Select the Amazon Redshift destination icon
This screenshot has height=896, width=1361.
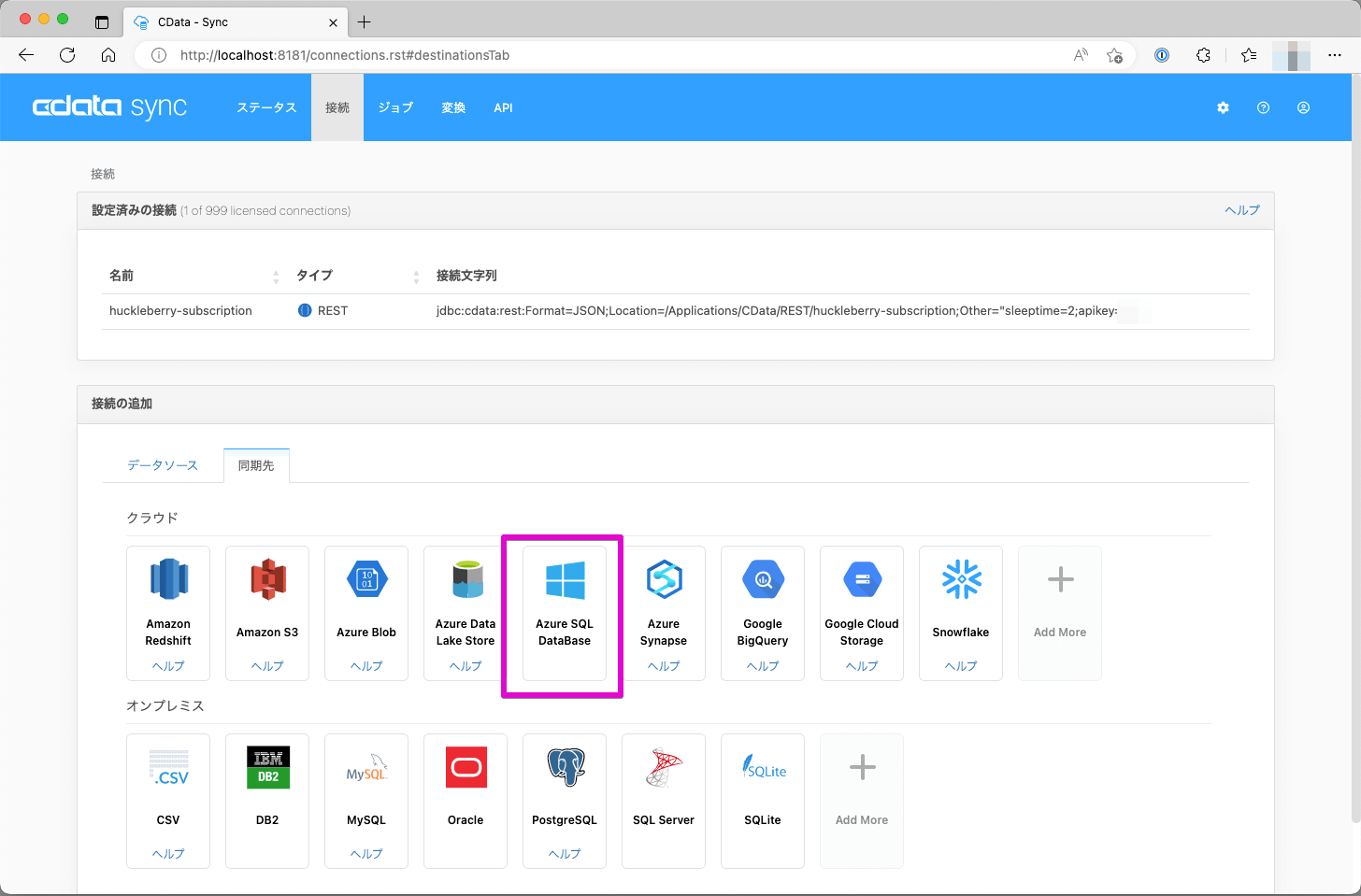pyautogui.click(x=168, y=579)
